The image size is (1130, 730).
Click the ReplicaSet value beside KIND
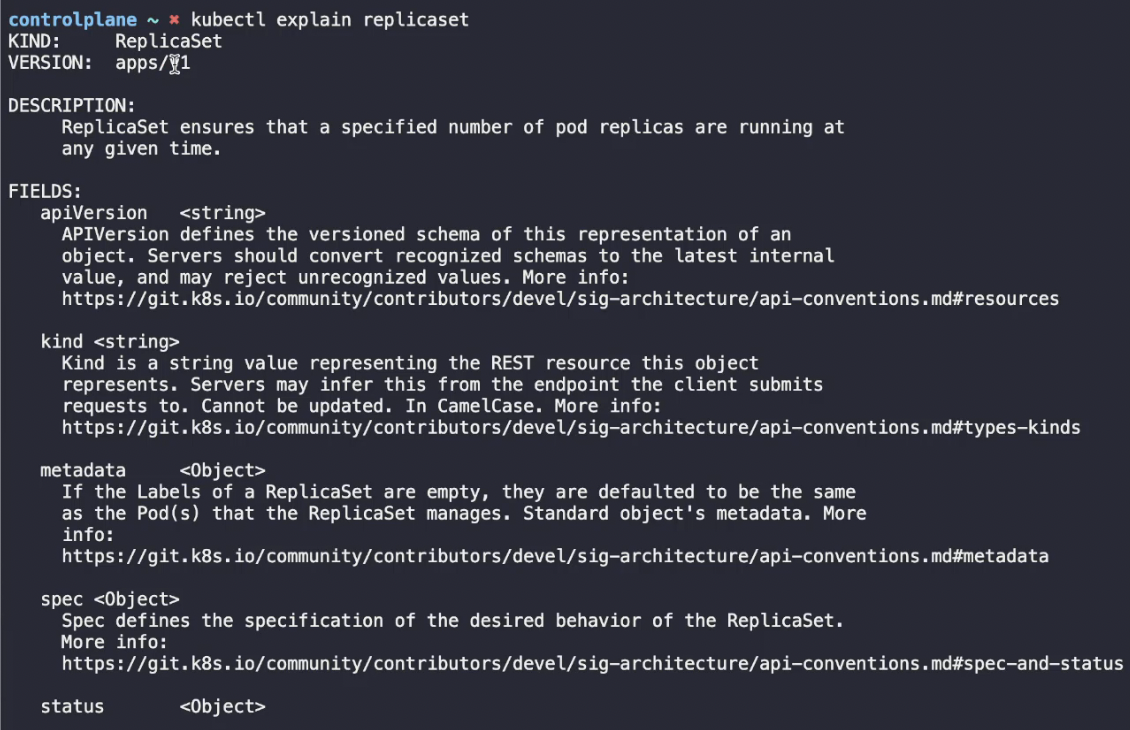[x=169, y=42]
